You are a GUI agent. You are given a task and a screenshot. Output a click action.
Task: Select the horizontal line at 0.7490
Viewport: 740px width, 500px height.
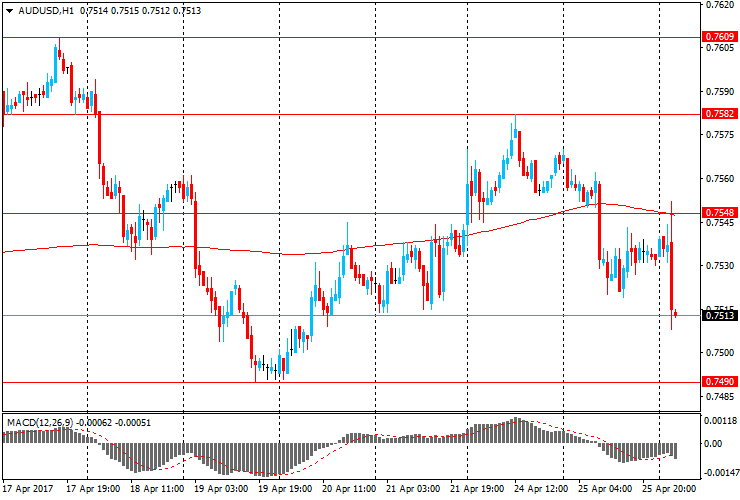351,382
